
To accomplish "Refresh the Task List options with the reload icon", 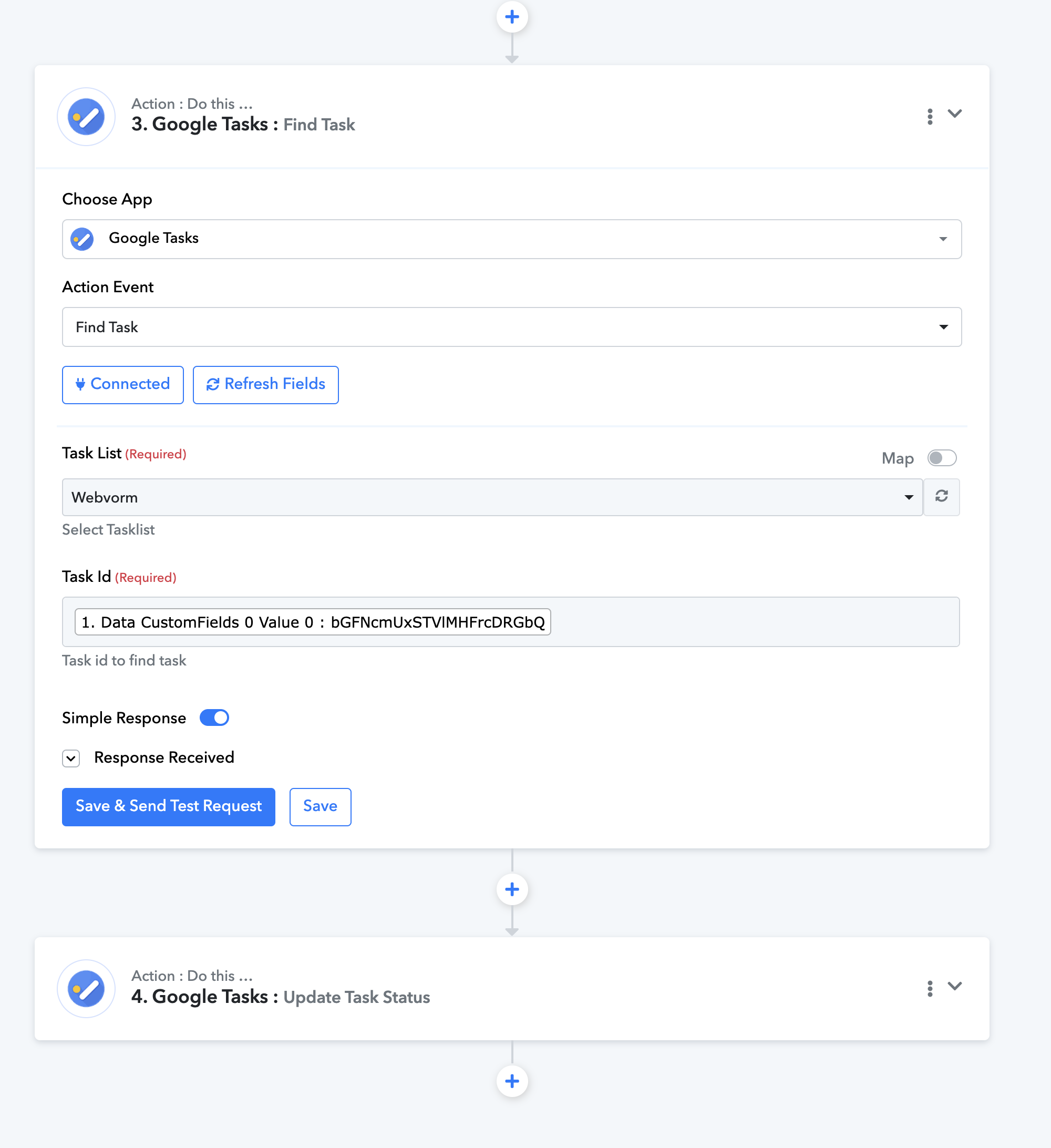I will pyautogui.click(x=942, y=497).
